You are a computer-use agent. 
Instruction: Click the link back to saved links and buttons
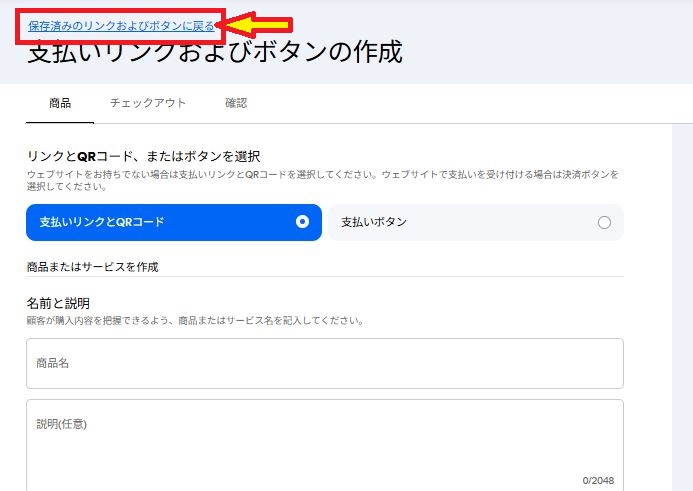(121, 26)
